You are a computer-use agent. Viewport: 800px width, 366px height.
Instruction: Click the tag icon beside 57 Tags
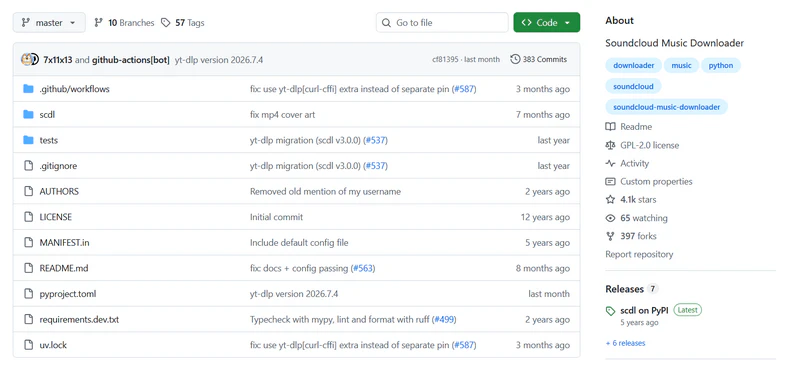[165, 22]
